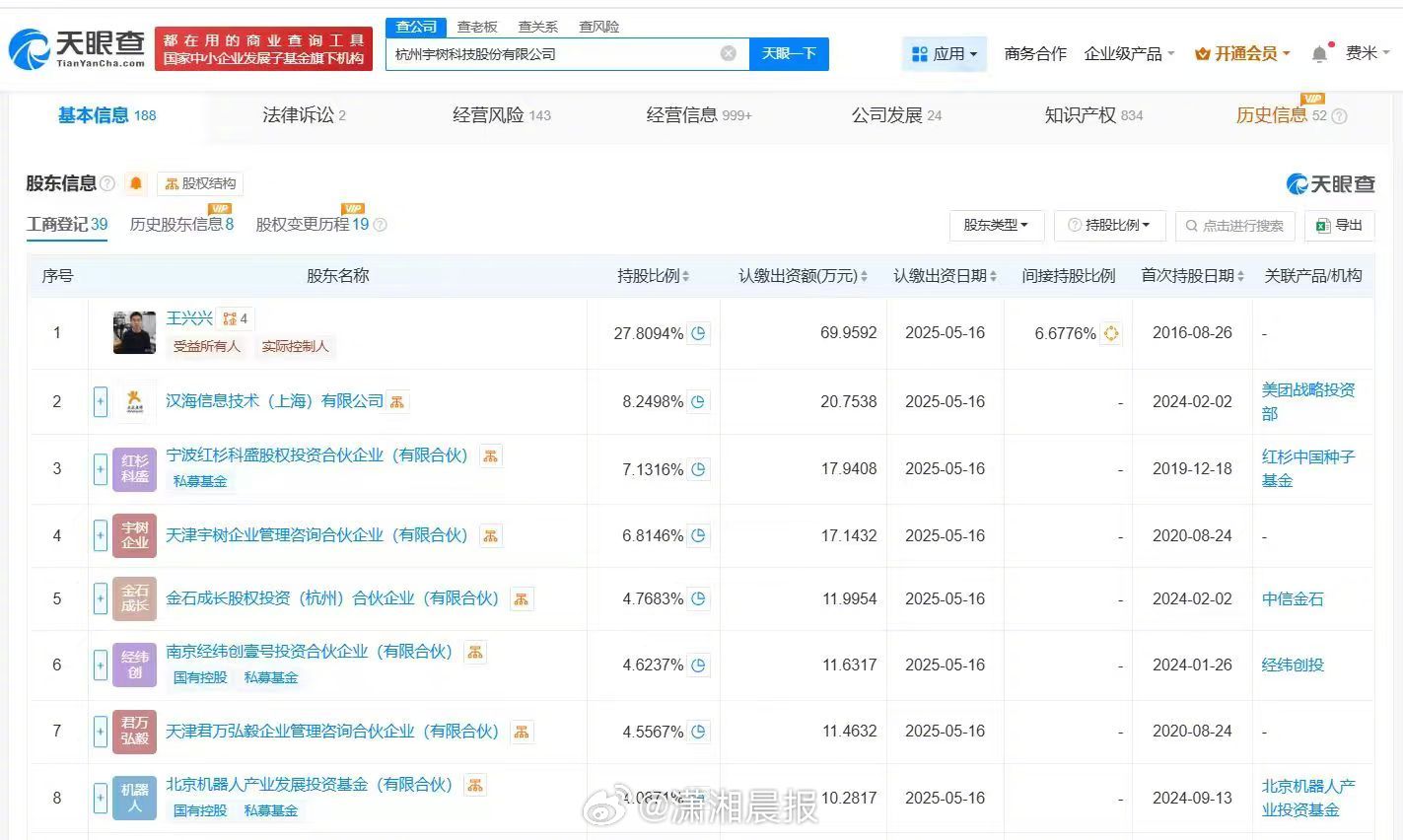
Task: Open pie chart icon for 汉海信息技术 8.2498%
Action: click(699, 401)
